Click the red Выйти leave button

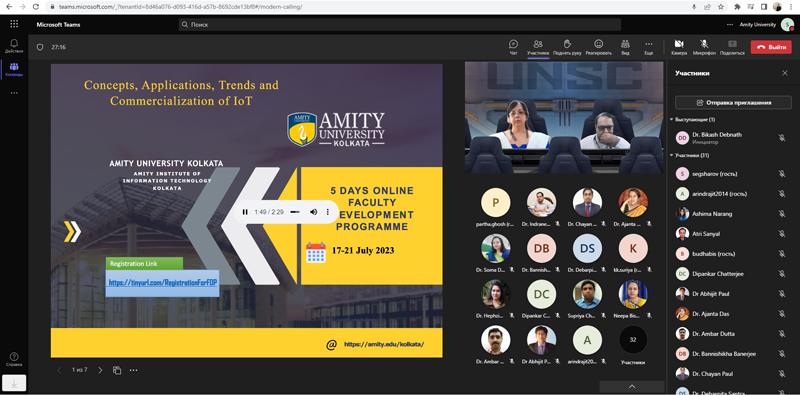coord(771,47)
